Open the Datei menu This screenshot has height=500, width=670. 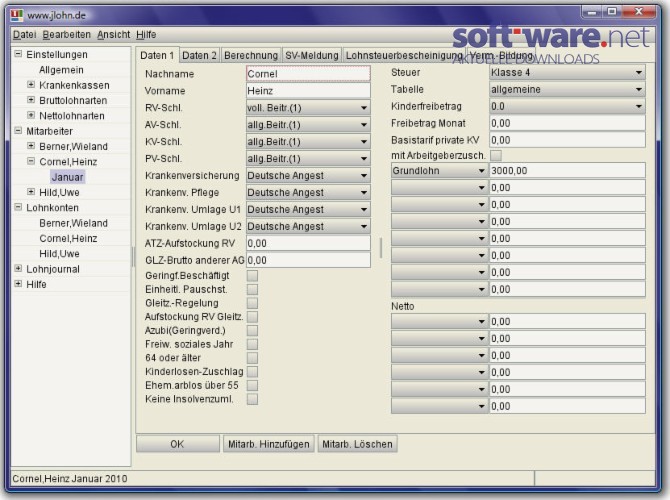[x=24, y=35]
